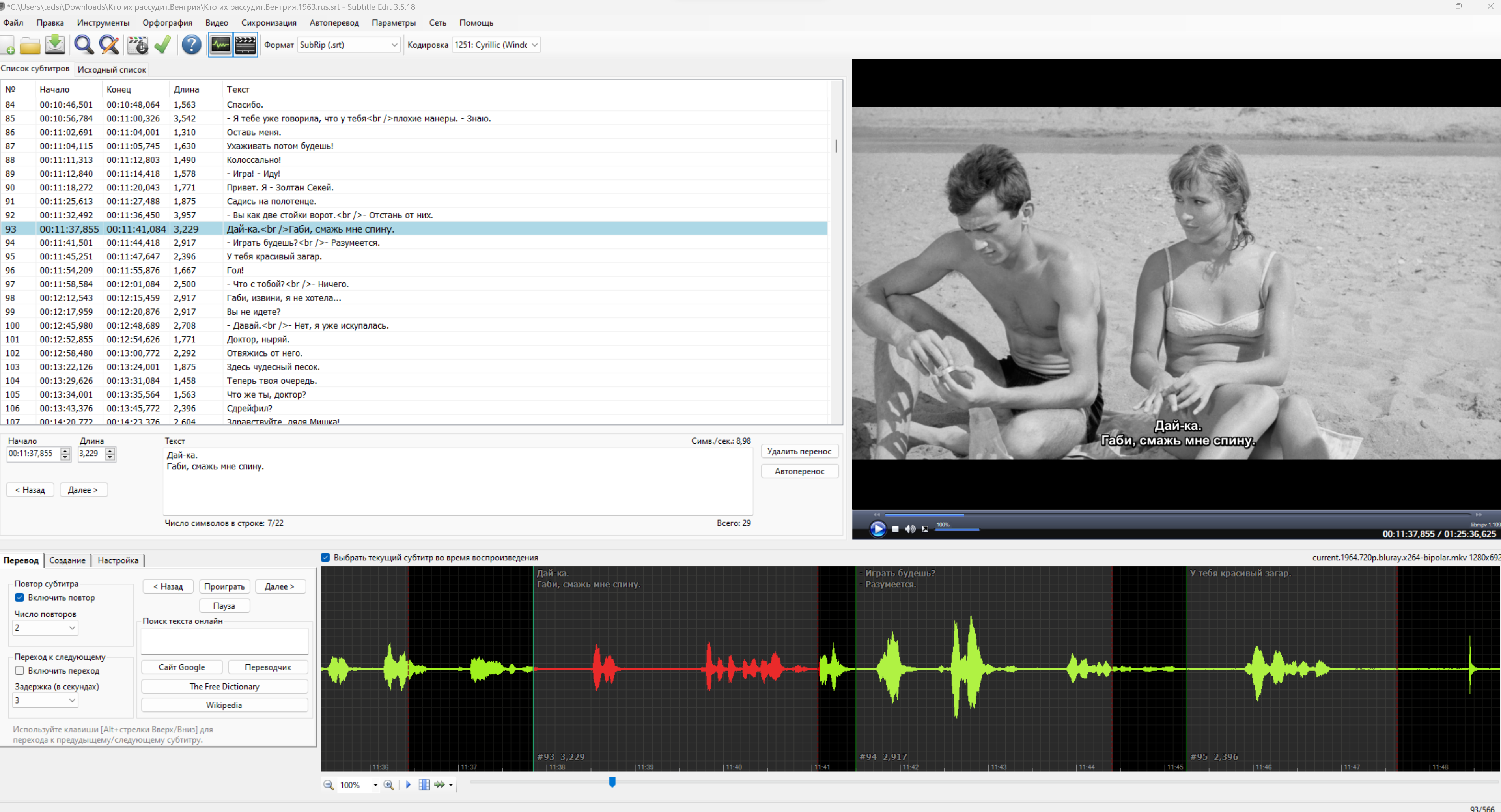Screen dimensions: 1501x812
Task: Click the Автоперенос button
Action: pyautogui.click(x=799, y=471)
